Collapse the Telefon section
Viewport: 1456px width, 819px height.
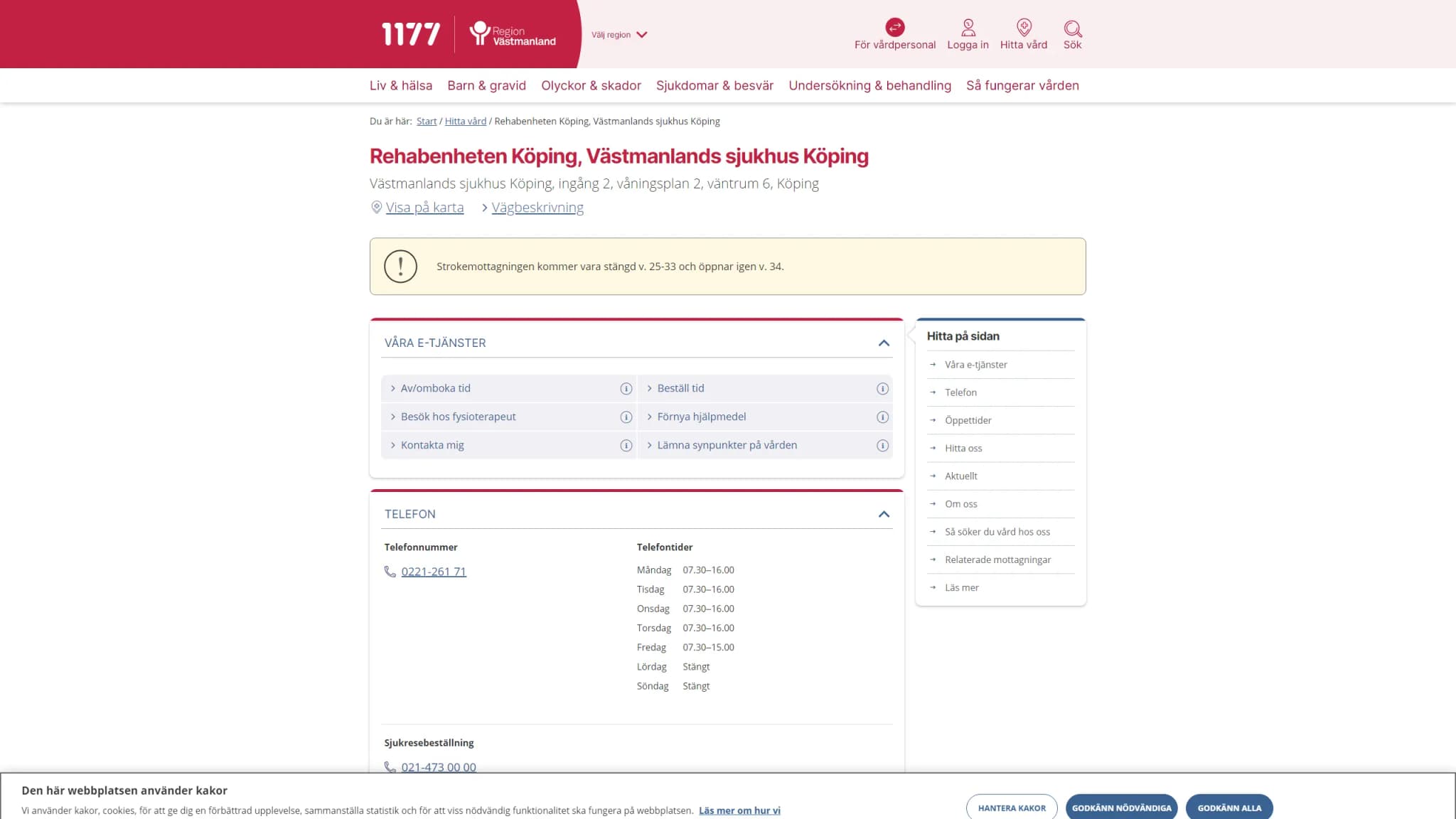884,514
